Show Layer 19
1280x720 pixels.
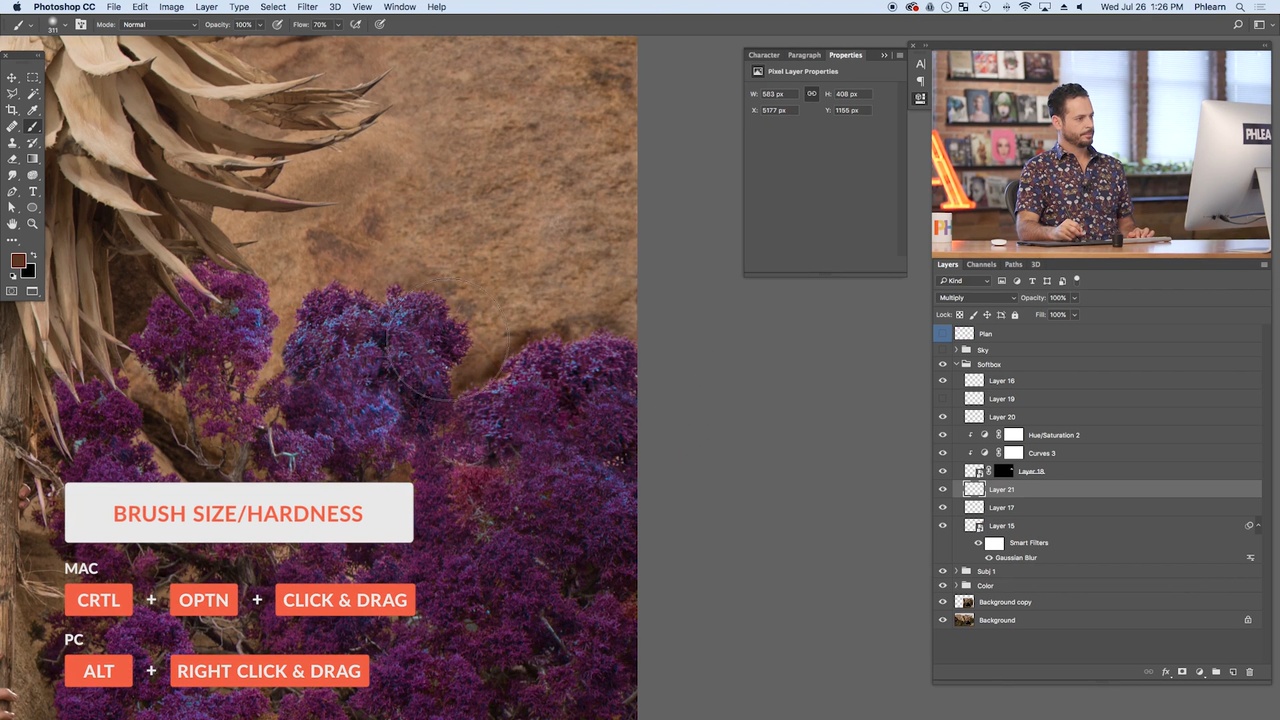coord(942,399)
